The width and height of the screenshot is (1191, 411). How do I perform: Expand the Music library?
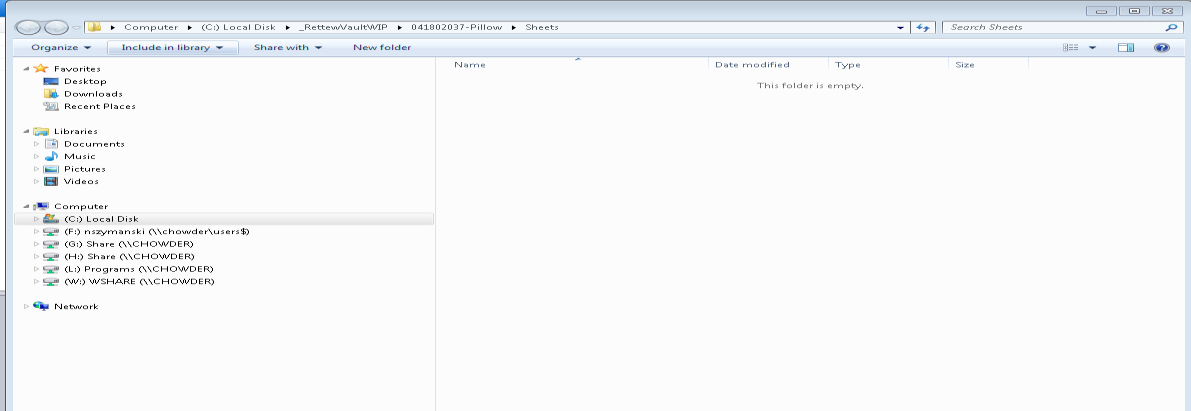(x=36, y=156)
